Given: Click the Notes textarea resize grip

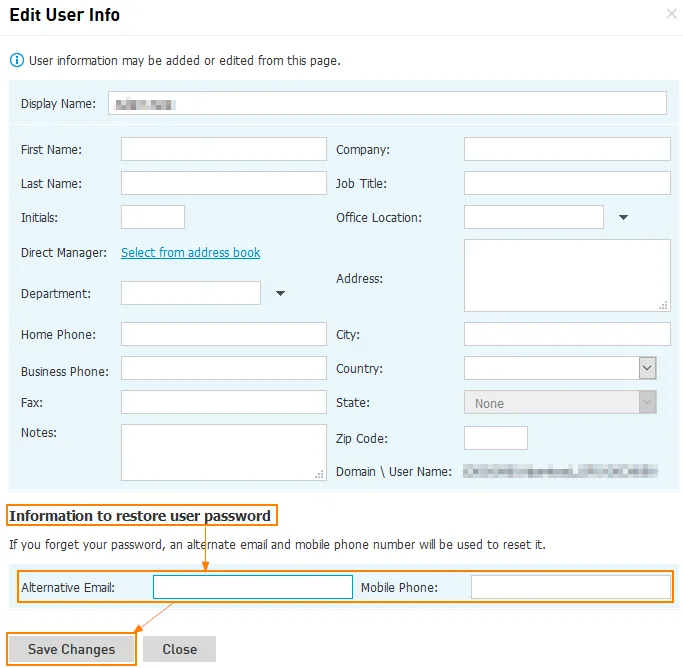Looking at the screenshot, I should click(x=319, y=475).
